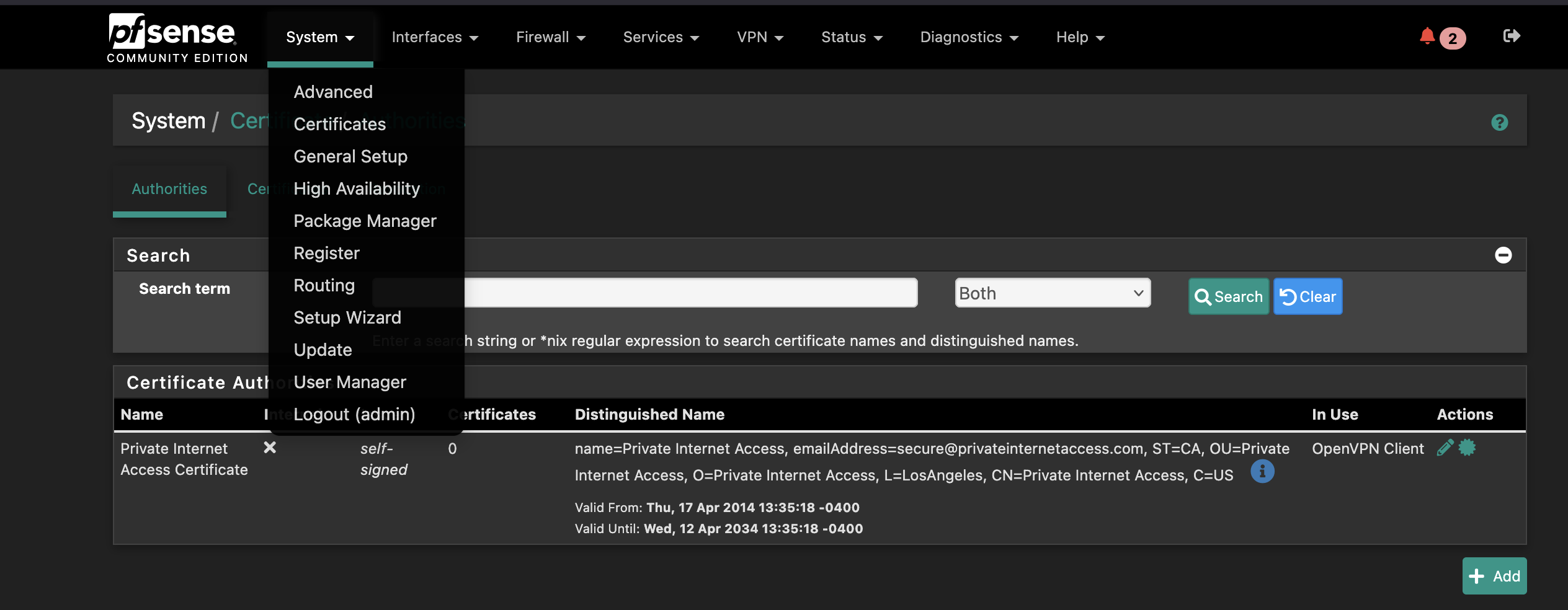
Task: Choose High Availability menu entry
Action: pyautogui.click(x=357, y=188)
